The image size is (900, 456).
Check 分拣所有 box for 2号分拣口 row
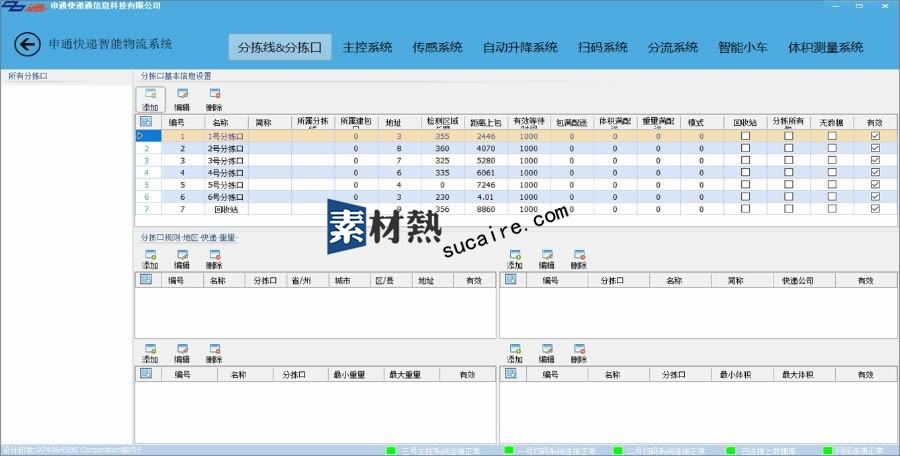click(788, 148)
